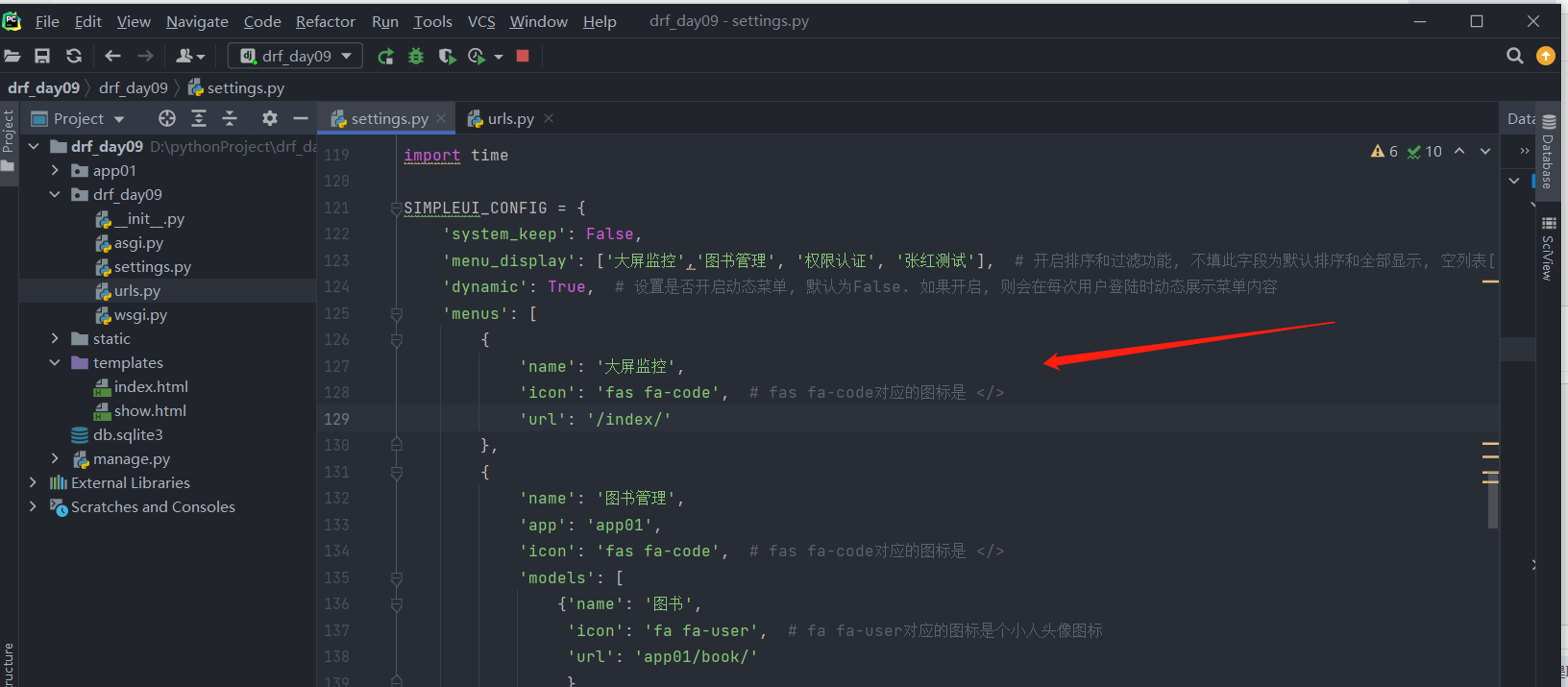Screen dimensions: 1568x687
Task: Open the Refactor menu
Action: tap(325, 21)
